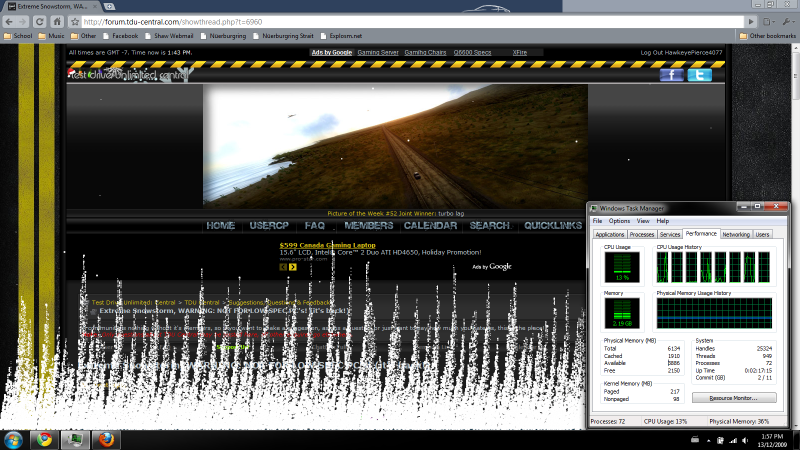
Task: Open the Music bookmarks folder
Action: click(x=52, y=35)
